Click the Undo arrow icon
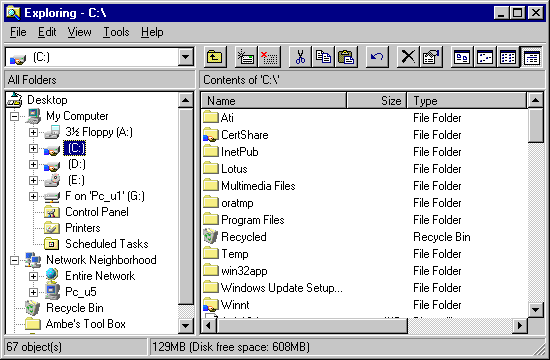550x360 pixels. tap(377, 57)
